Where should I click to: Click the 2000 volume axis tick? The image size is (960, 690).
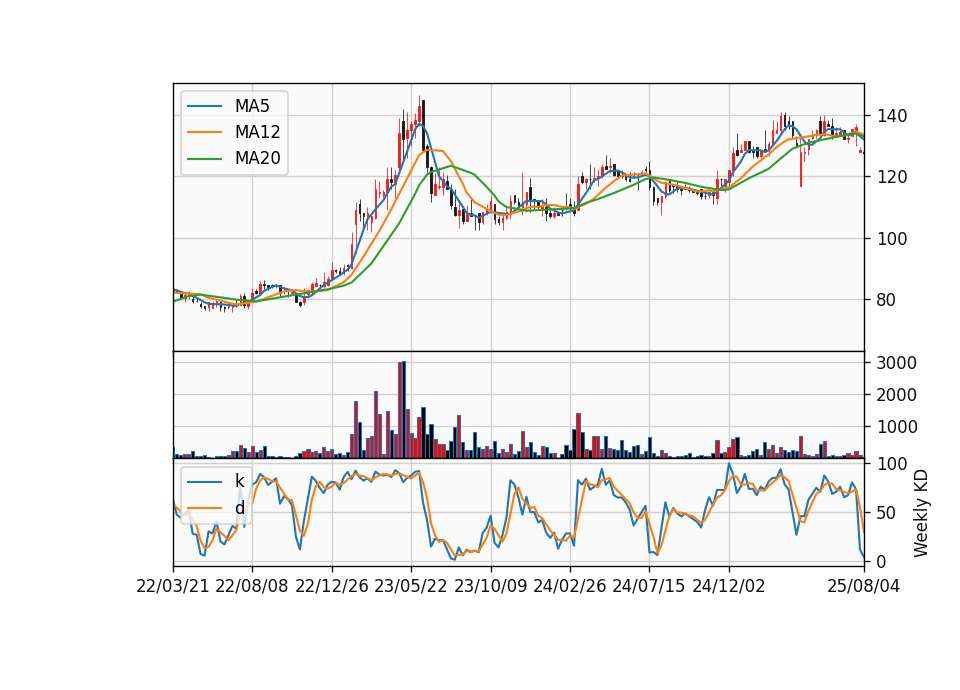coord(896,395)
